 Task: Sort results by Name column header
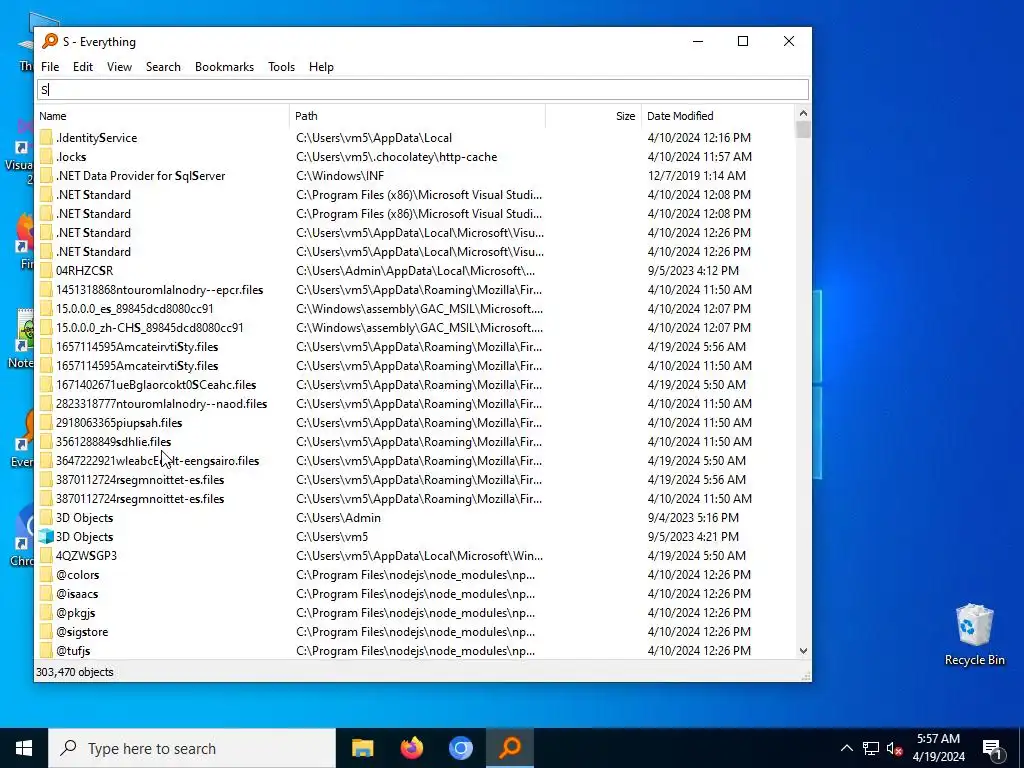(162, 116)
